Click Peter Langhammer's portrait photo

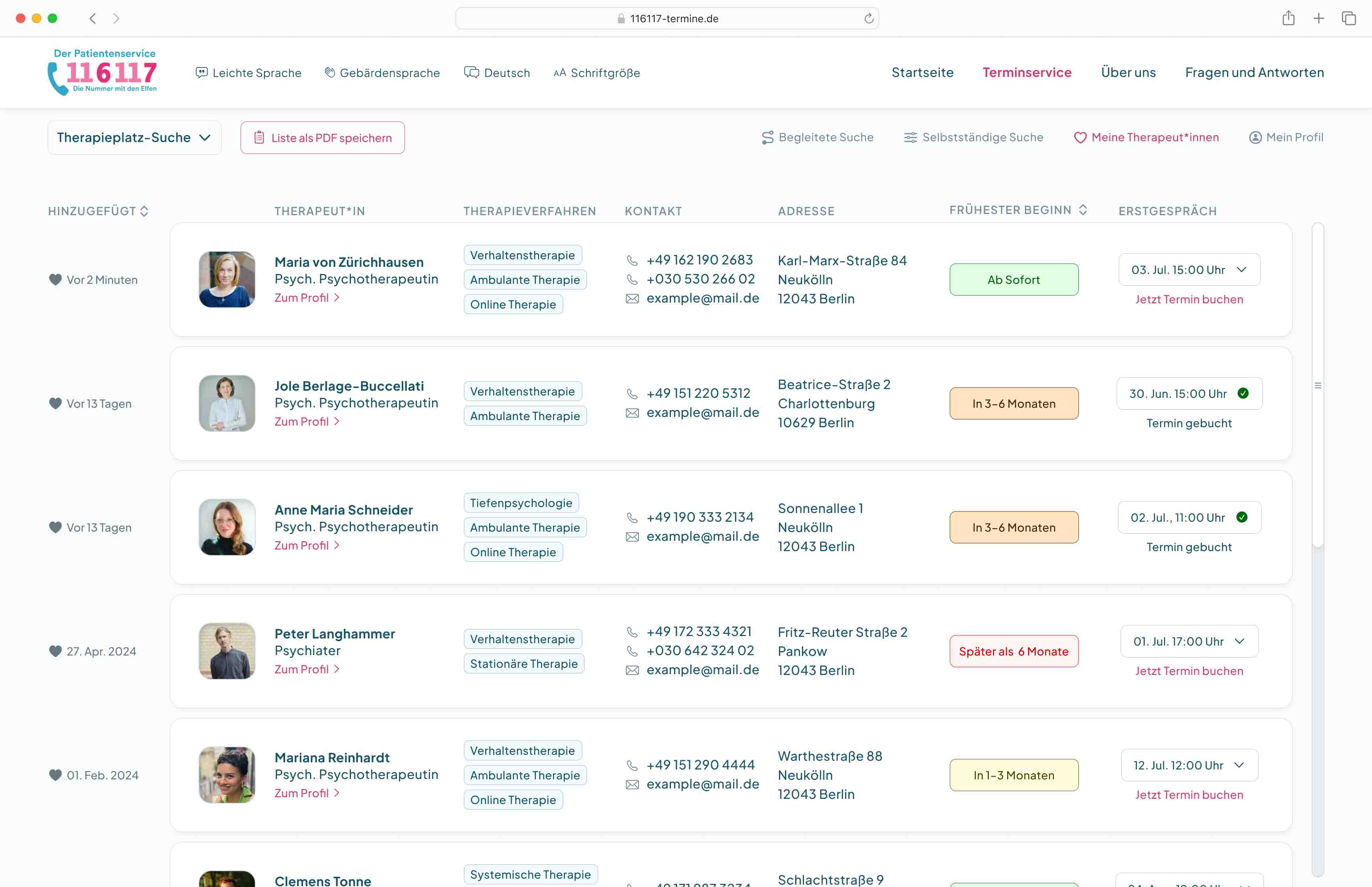pos(227,651)
